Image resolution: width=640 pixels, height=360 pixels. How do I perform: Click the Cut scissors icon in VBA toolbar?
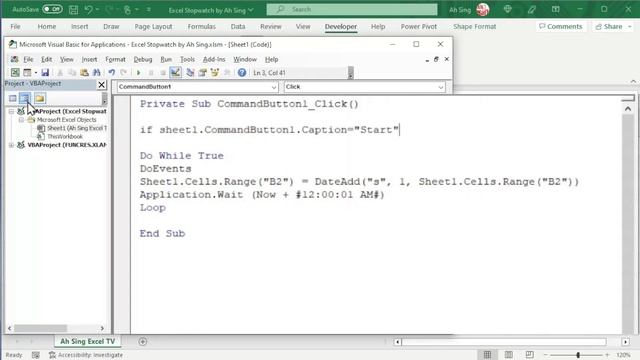60,73
